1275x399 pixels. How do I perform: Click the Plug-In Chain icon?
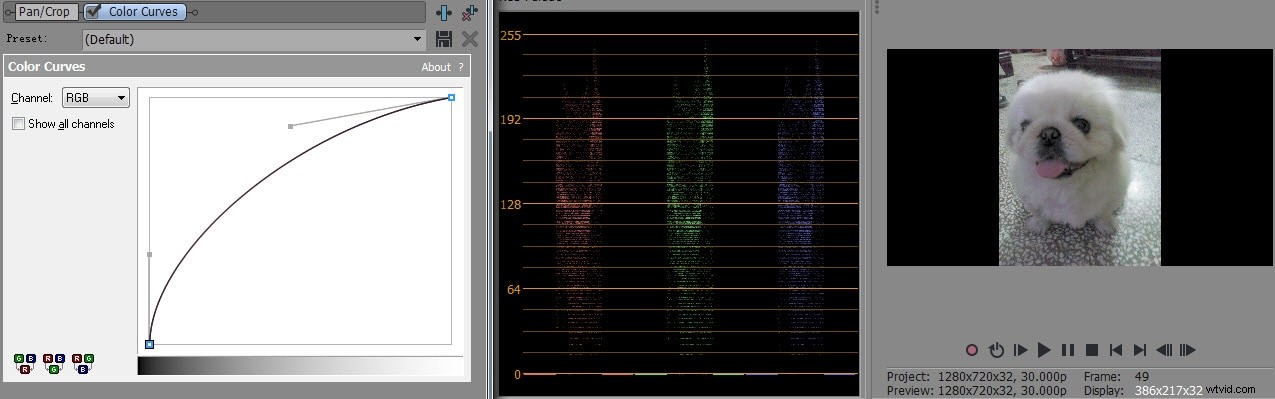tap(444, 12)
